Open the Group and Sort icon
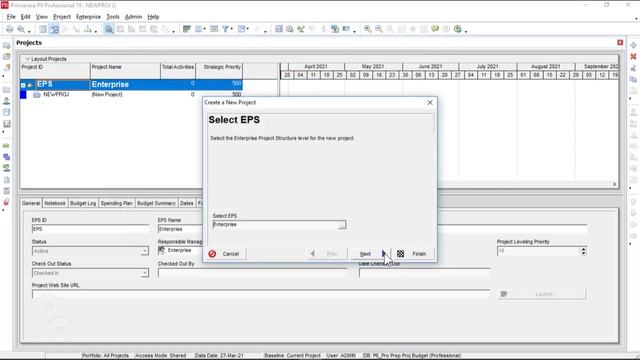The width and height of the screenshot is (640, 360). [x=242, y=29]
